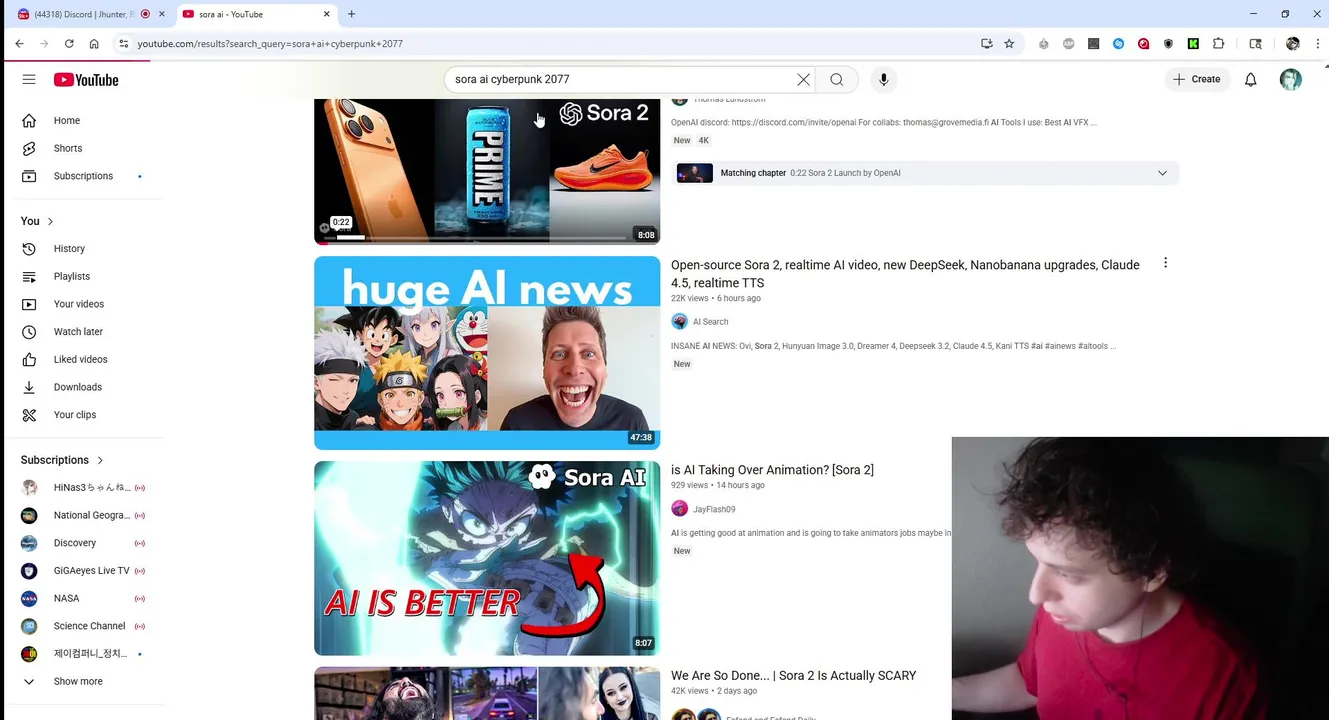The width and height of the screenshot is (1329, 720).
Task: Expand the Matching chapter dropdown
Action: 1162,173
